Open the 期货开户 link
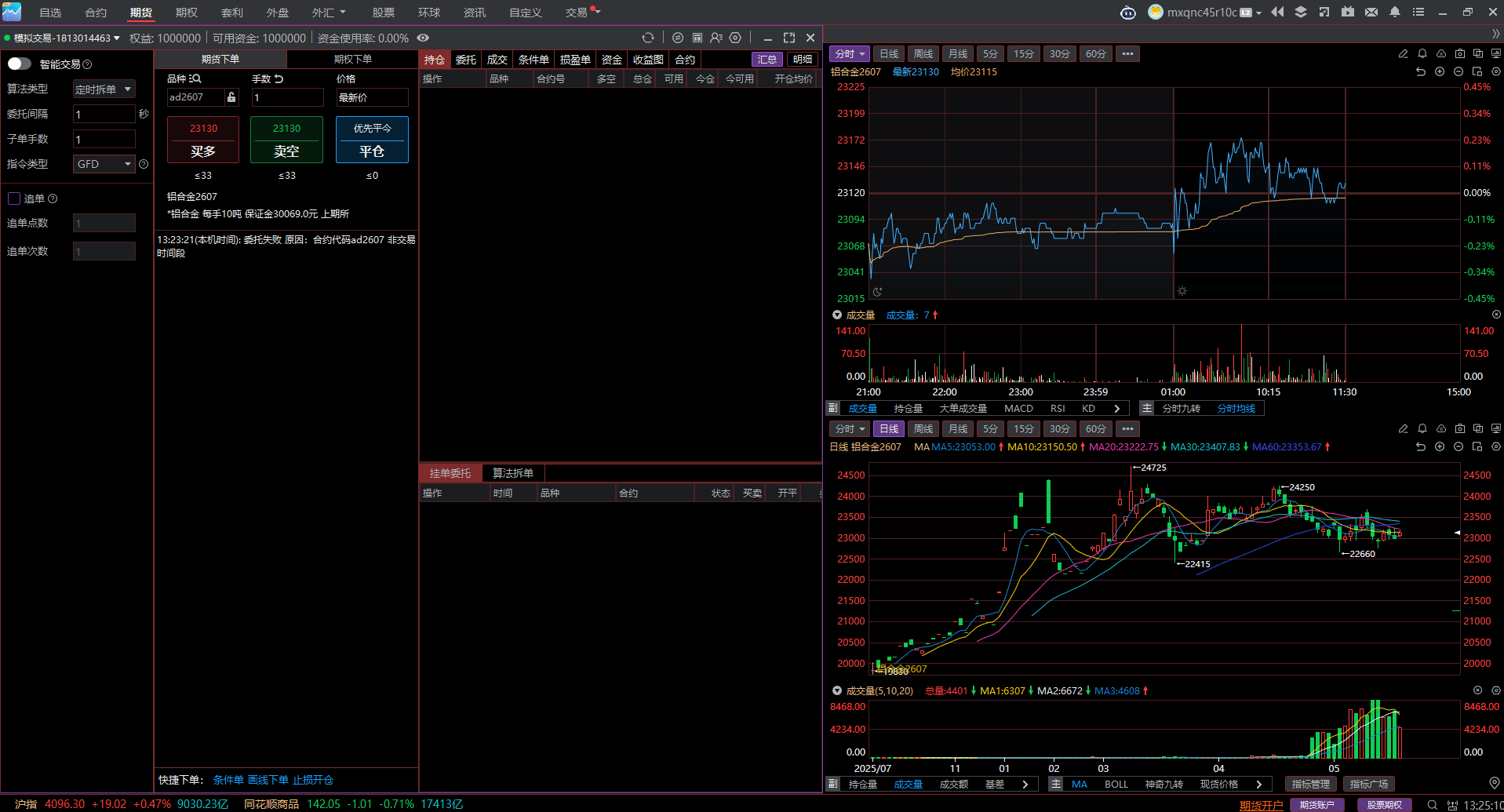 (x=1261, y=805)
